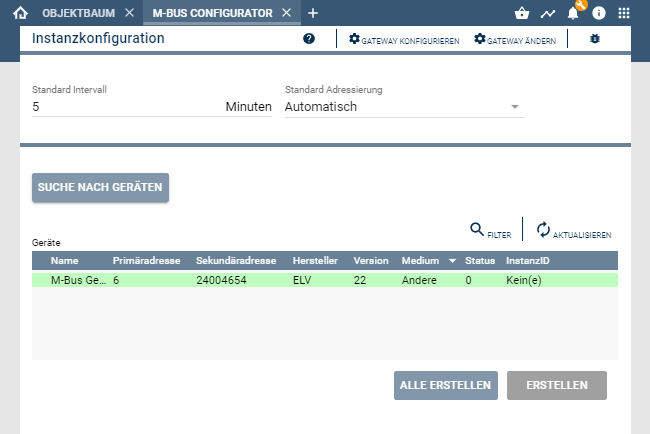Open the store basket icon

[x=521, y=13]
